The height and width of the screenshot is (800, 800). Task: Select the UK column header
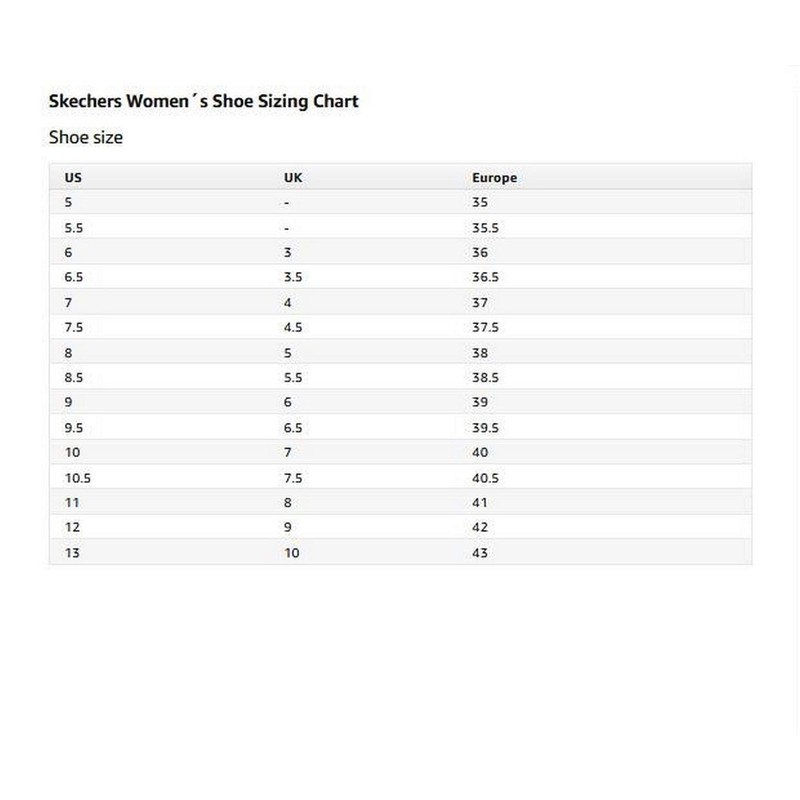pyautogui.click(x=293, y=178)
